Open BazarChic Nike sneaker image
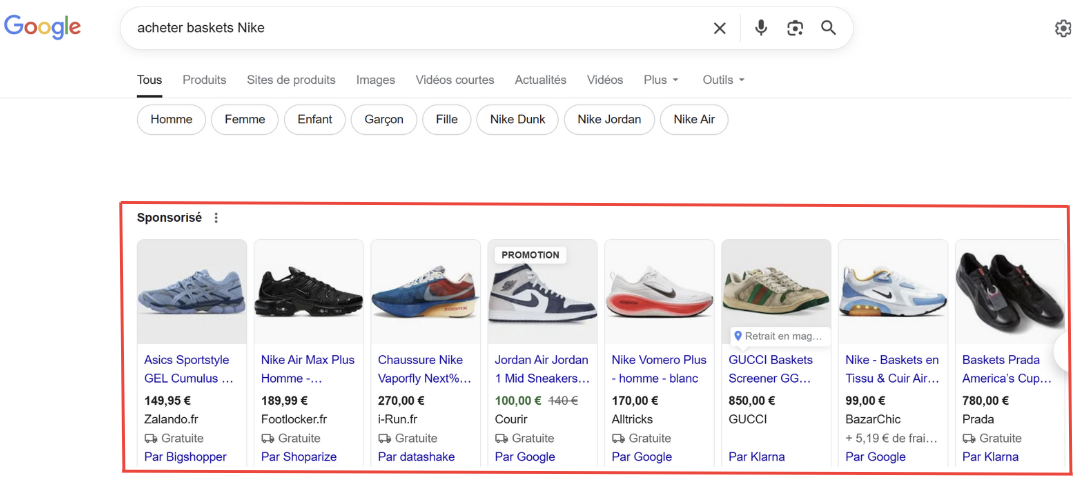 tap(893, 291)
